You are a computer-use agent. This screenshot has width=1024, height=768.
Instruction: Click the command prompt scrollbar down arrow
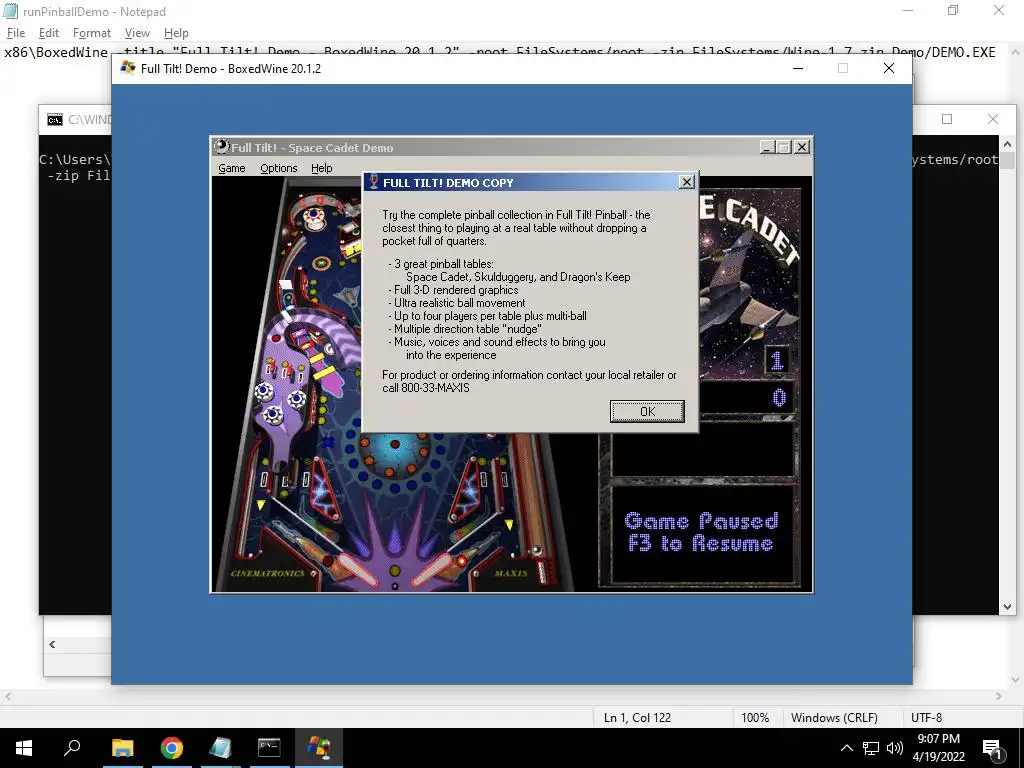[x=1007, y=606]
